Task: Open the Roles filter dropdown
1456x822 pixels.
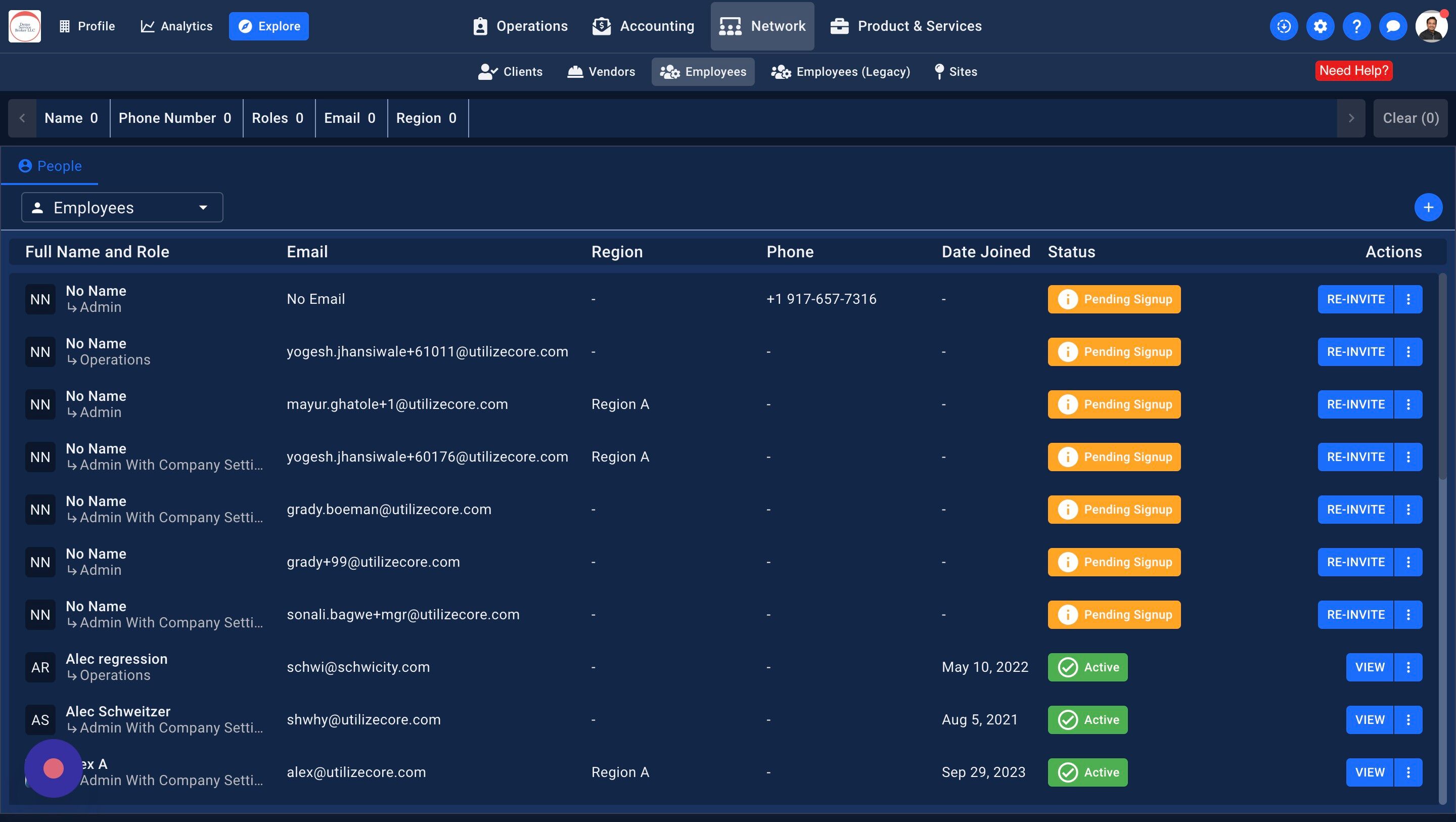Action: pos(278,118)
